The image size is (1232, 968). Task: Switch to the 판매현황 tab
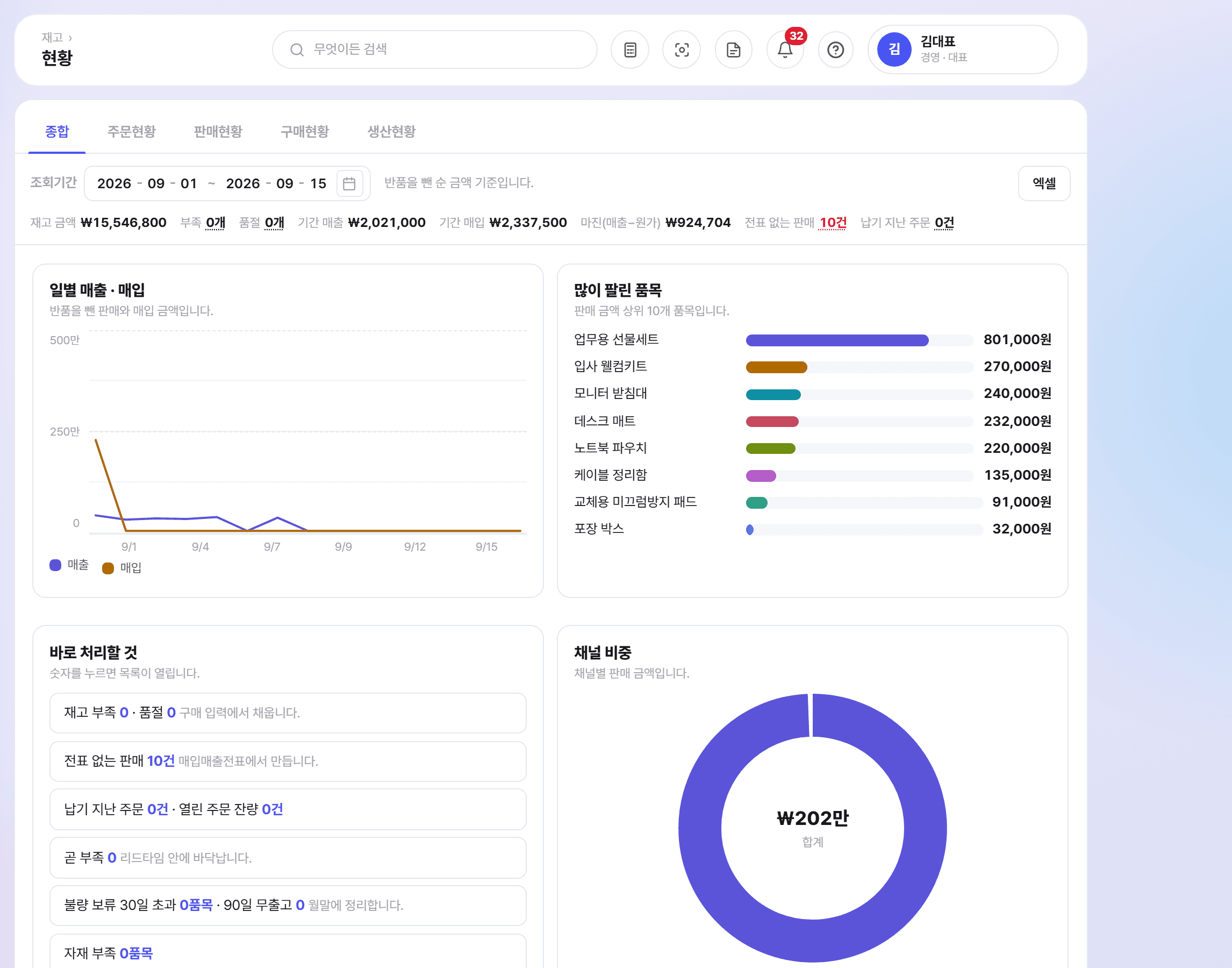(x=218, y=131)
